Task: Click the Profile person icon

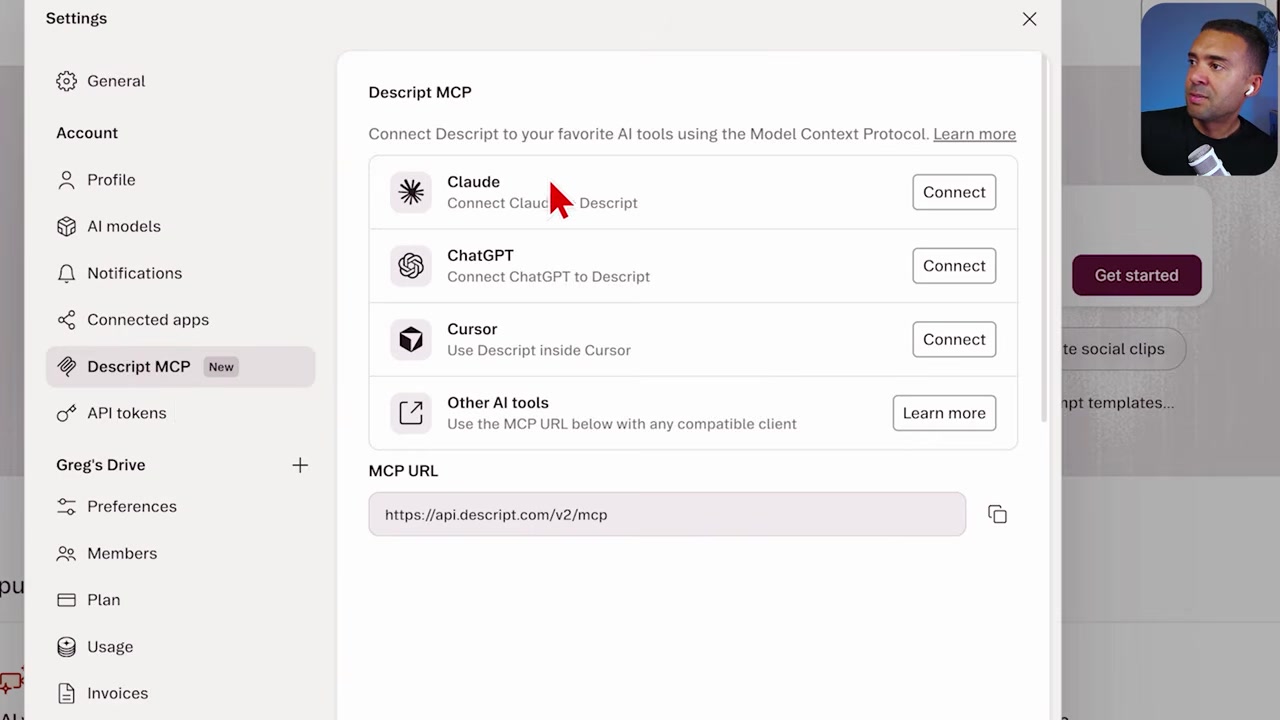Action: click(x=66, y=180)
